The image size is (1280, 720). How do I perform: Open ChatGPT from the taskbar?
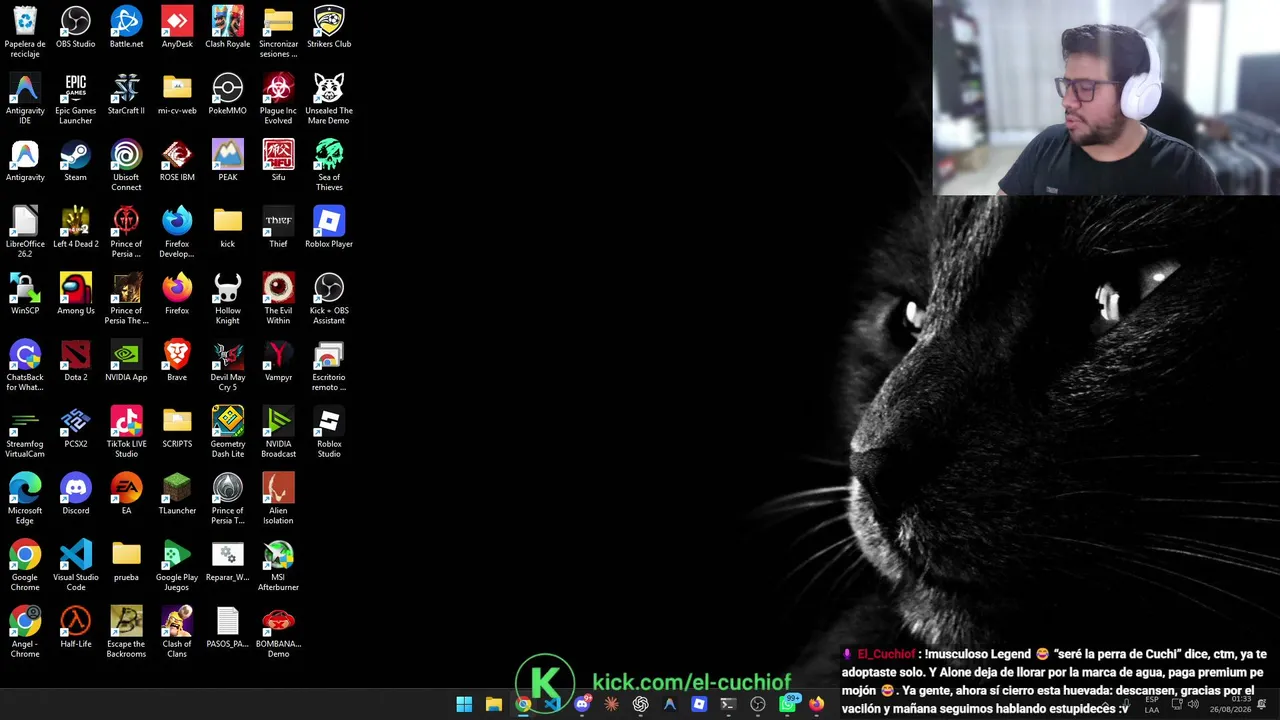click(x=640, y=704)
